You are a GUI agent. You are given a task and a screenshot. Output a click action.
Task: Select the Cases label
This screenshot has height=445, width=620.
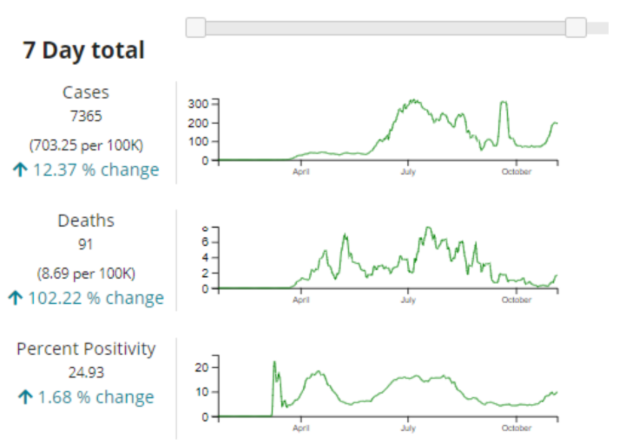tap(86, 92)
